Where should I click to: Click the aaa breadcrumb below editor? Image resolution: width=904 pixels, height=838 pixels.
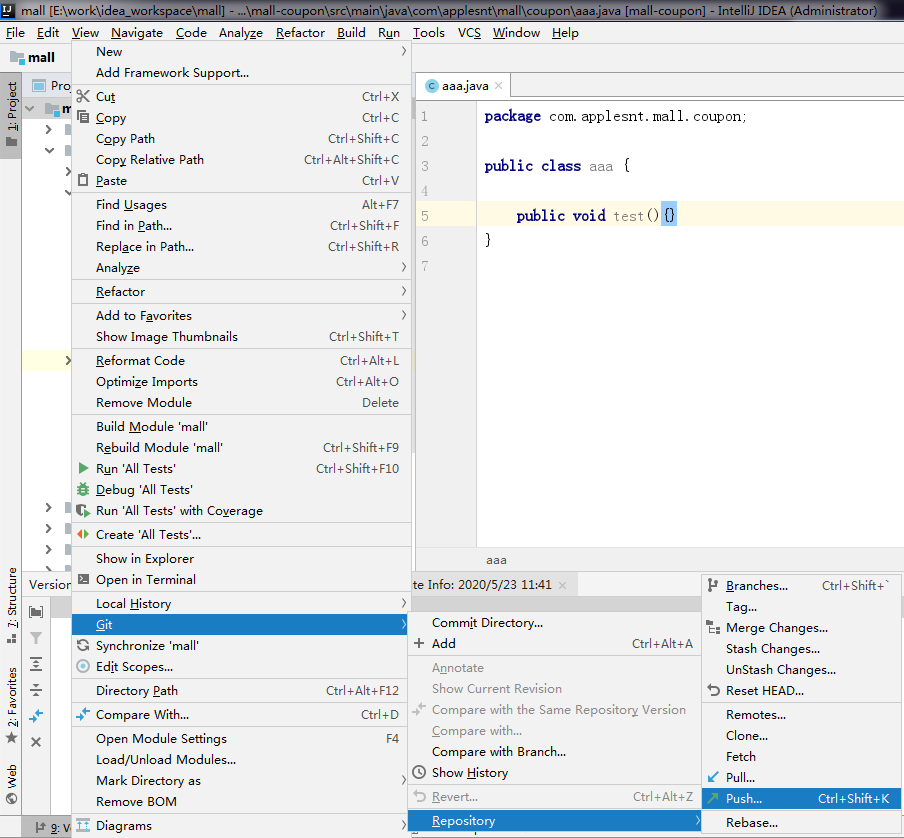point(496,560)
